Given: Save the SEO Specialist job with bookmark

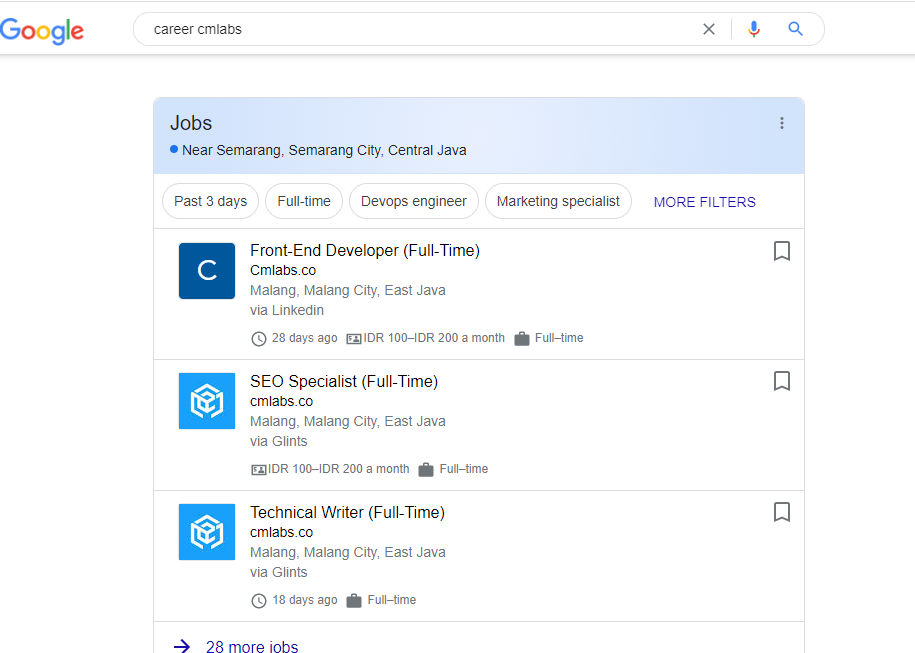Looking at the screenshot, I should [781, 381].
